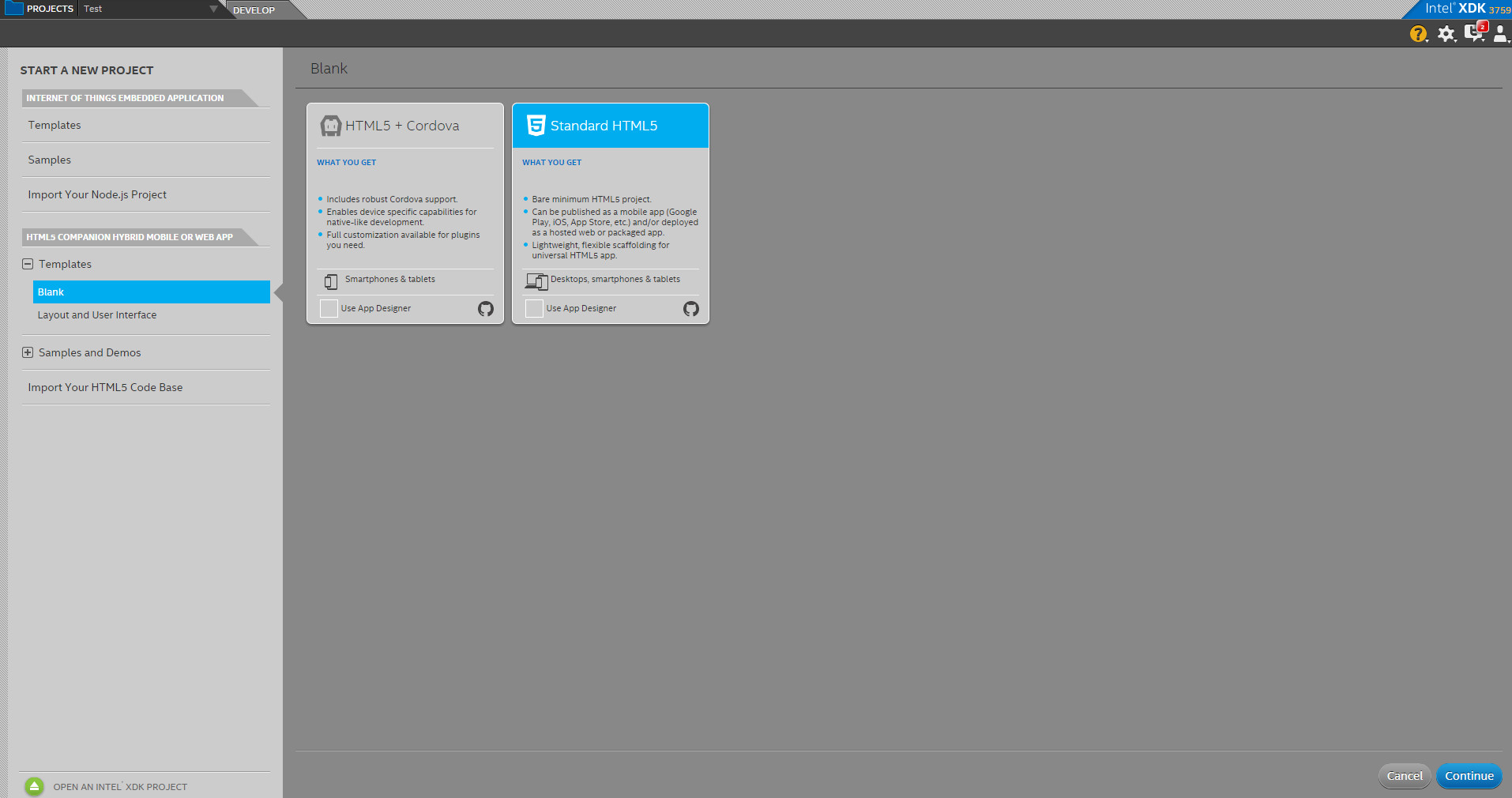The height and width of the screenshot is (798, 1512).
Task: Click the Intel XDK logo text
Action: 1455,9
